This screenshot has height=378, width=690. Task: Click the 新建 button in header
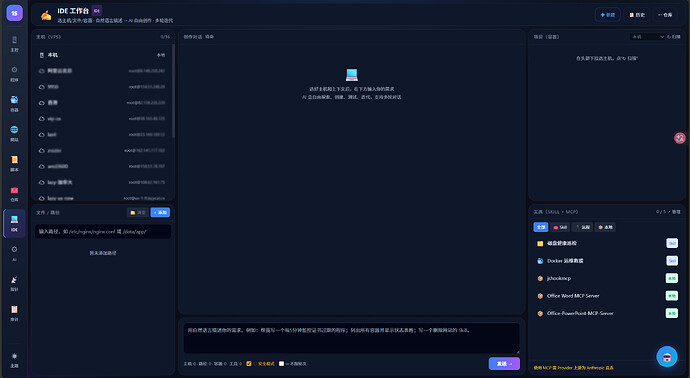[x=608, y=15]
